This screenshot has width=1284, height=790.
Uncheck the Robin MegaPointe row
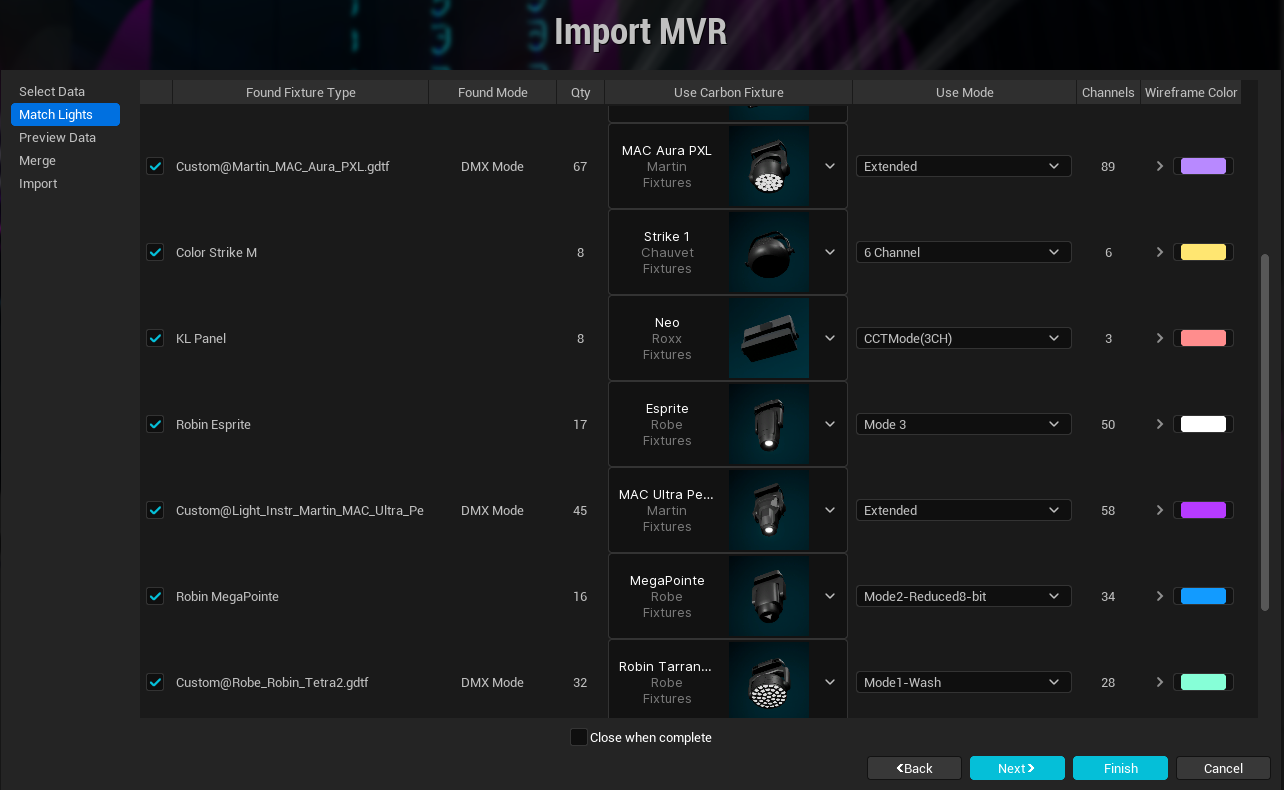155,596
